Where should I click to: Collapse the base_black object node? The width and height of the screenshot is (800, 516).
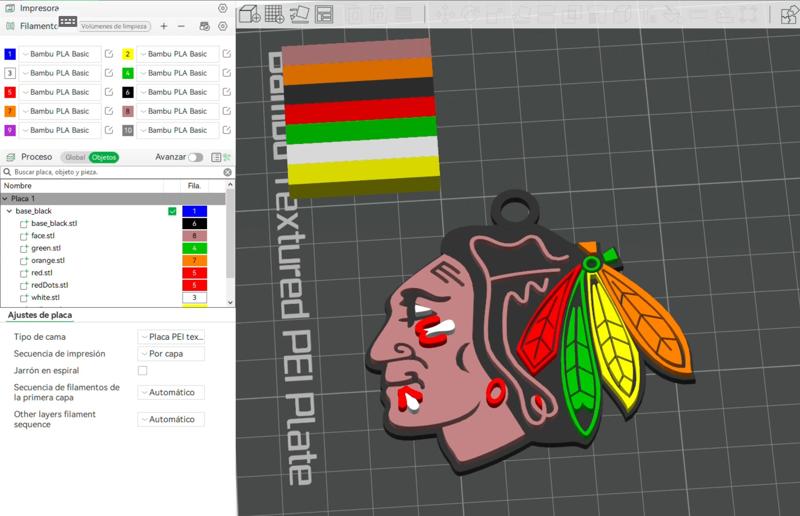click(x=9, y=211)
